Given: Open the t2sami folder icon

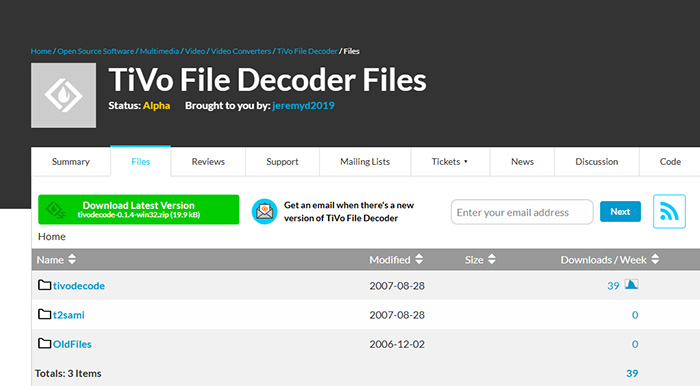Looking at the screenshot, I should point(44,314).
